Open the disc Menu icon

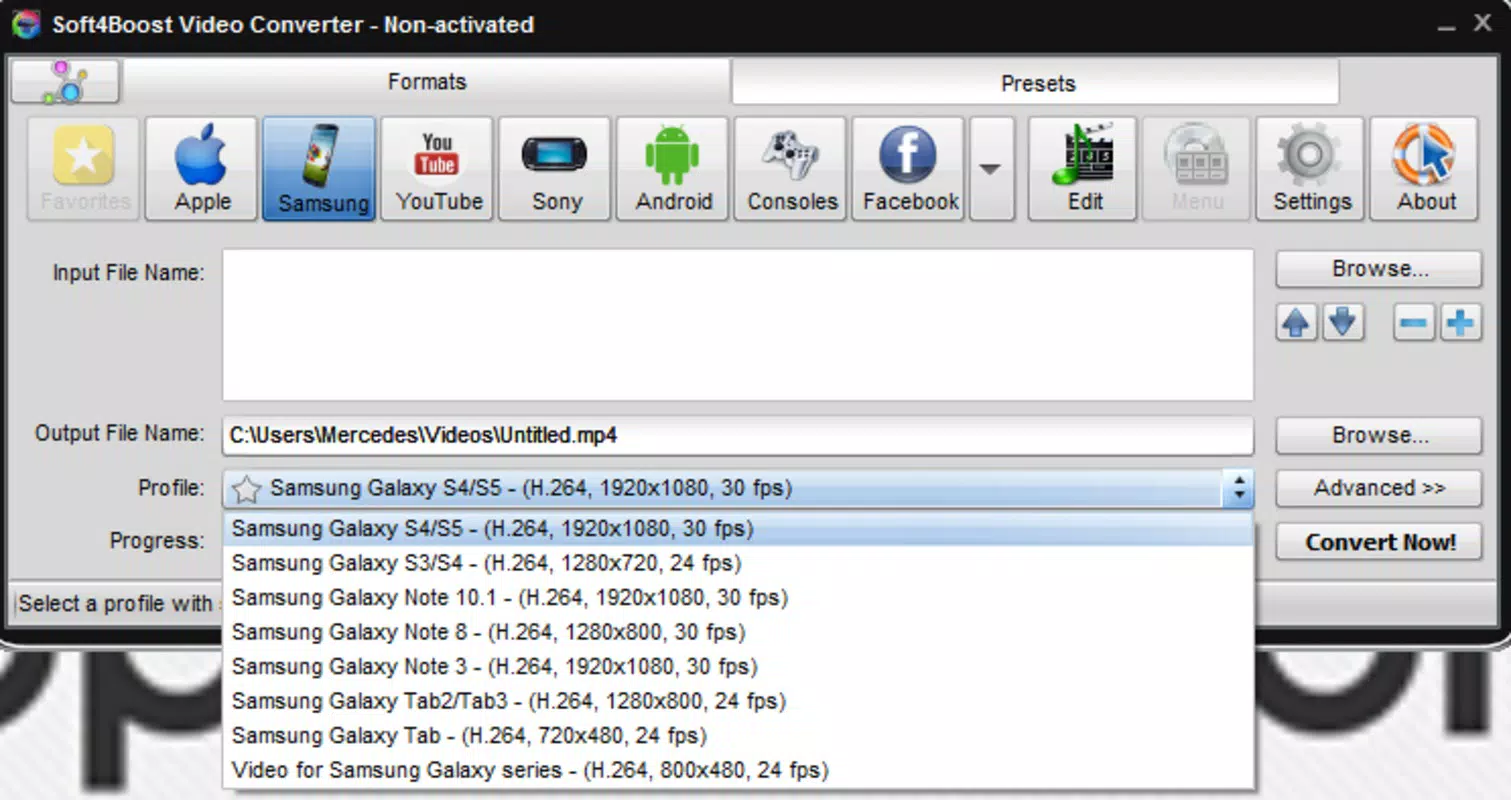pyautogui.click(x=1197, y=168)
